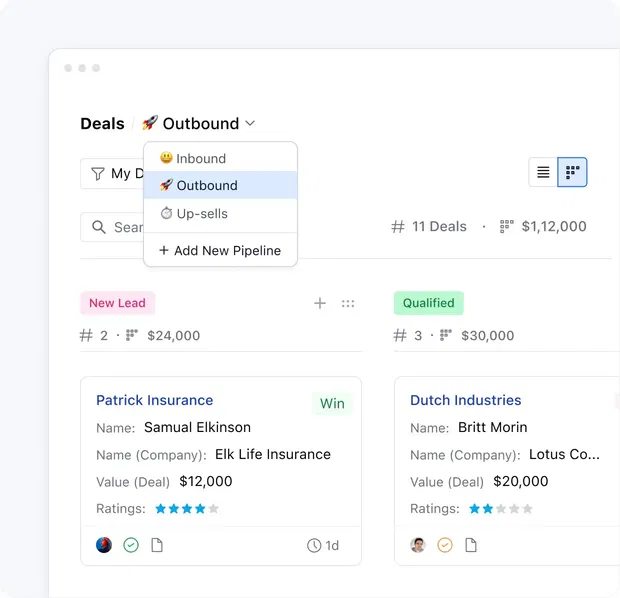Click New Lead column drag handle icon
Image resolution: width=620 pixels, height=598 pixels.
348,303
